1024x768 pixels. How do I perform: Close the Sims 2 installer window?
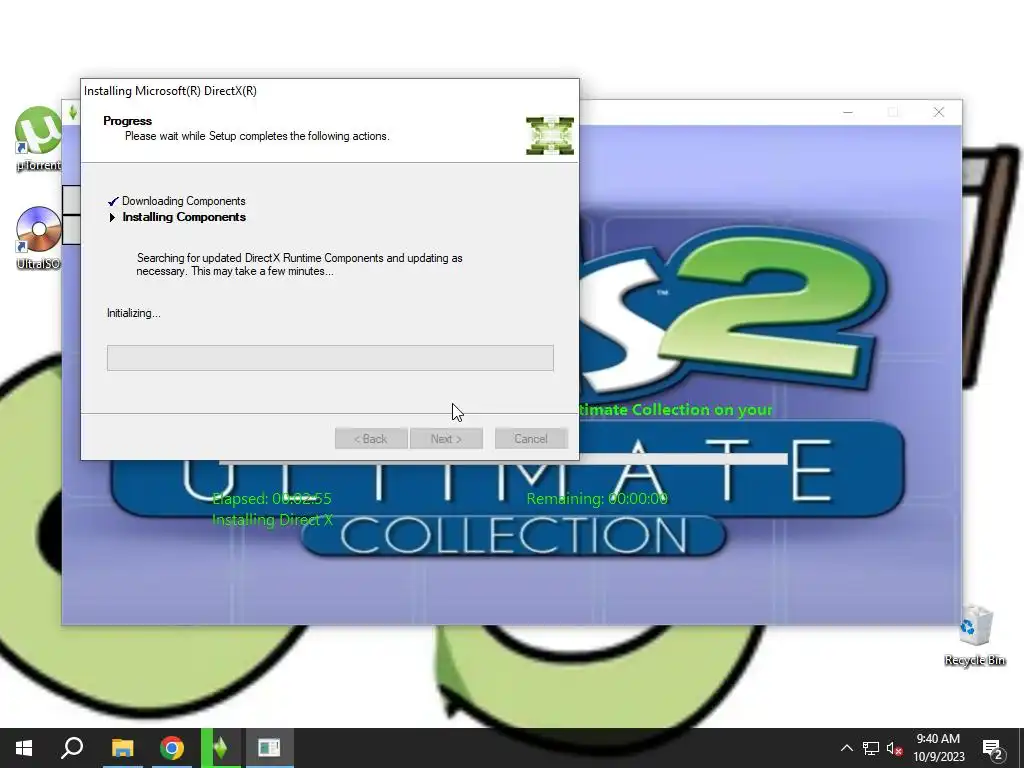939,112
